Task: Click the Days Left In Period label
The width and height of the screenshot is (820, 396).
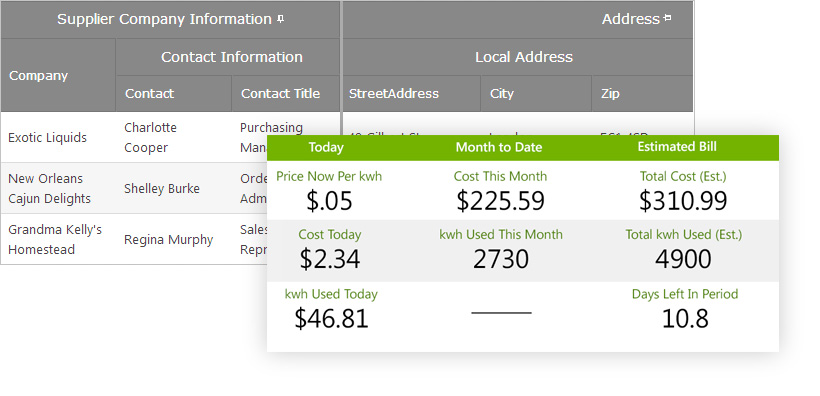Action: coord(685,294)
